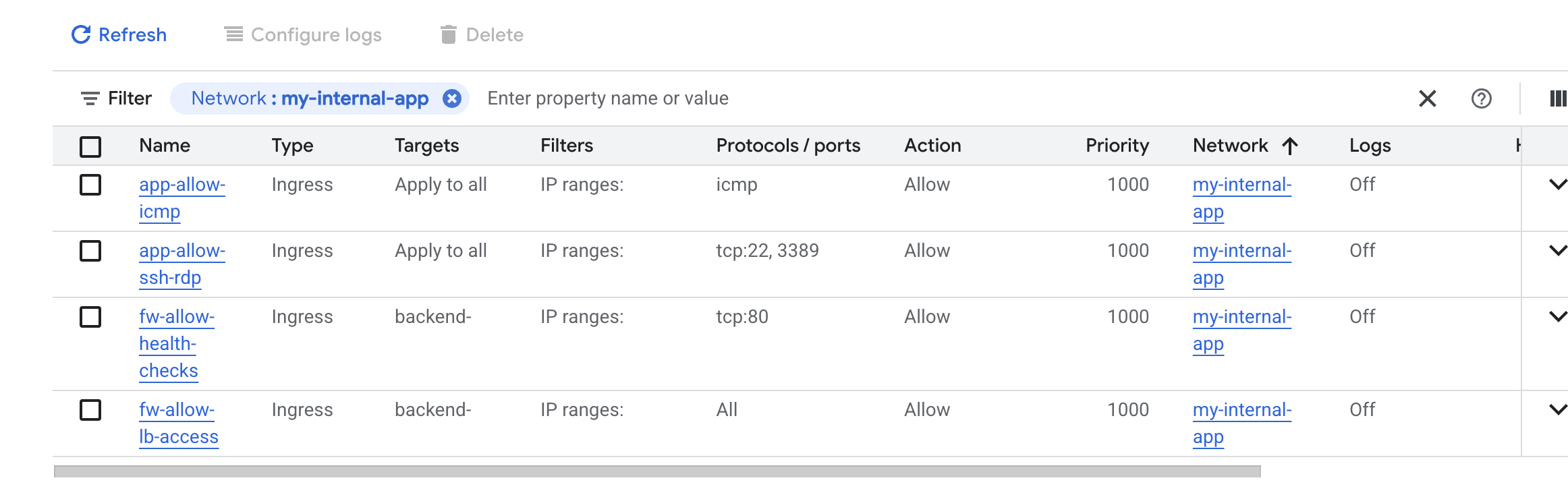Click the Configure logs icon
The width and height of the screenshot is (1568, 499).
[x=233, y=34]
